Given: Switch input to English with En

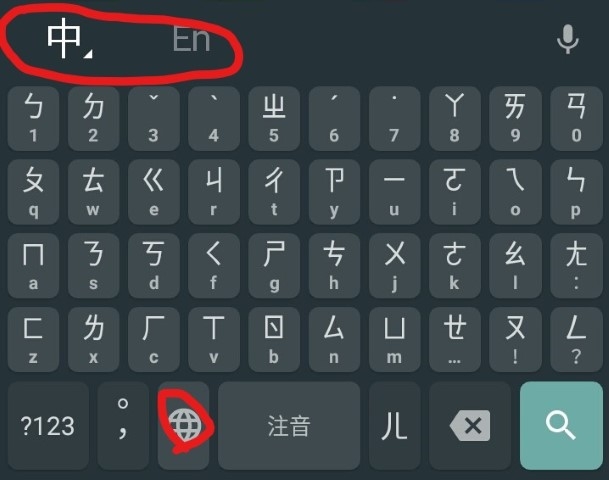Looking at the screenshot, I should [191, 39].
